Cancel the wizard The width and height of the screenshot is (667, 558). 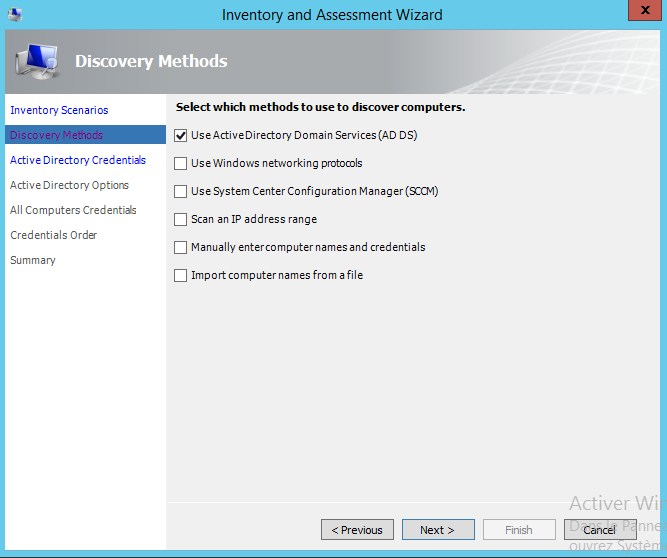coord(600,530)
